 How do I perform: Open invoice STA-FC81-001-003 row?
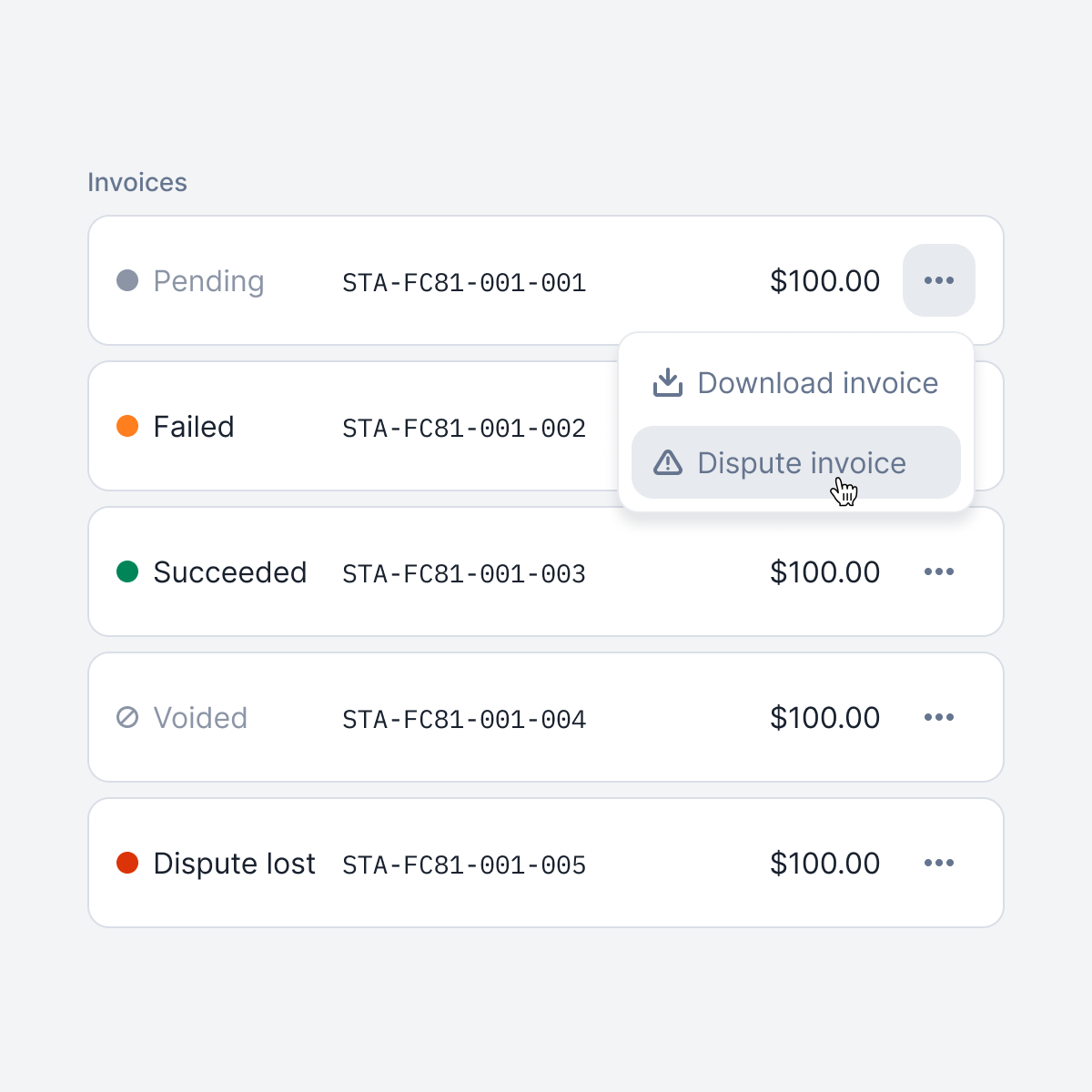(x=546, y=571)
